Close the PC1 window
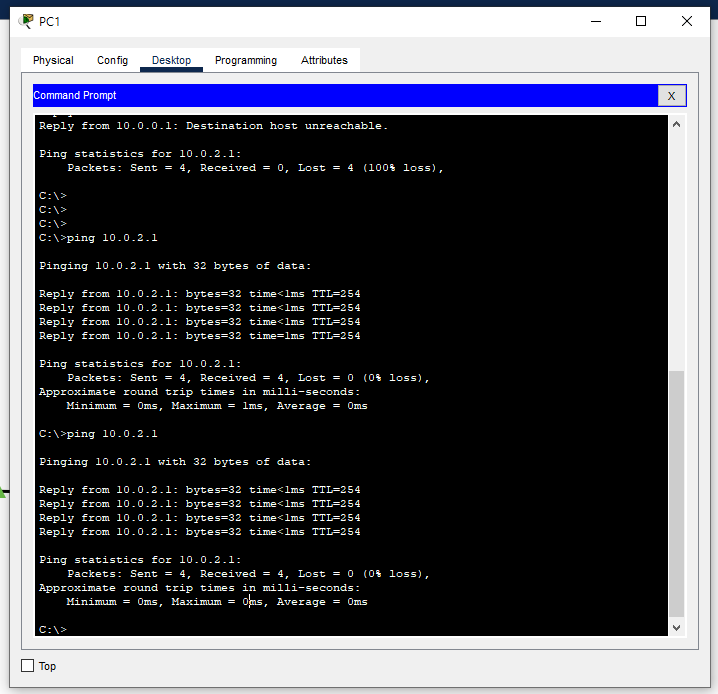This screenshot has width=718, height=694. 686,21
